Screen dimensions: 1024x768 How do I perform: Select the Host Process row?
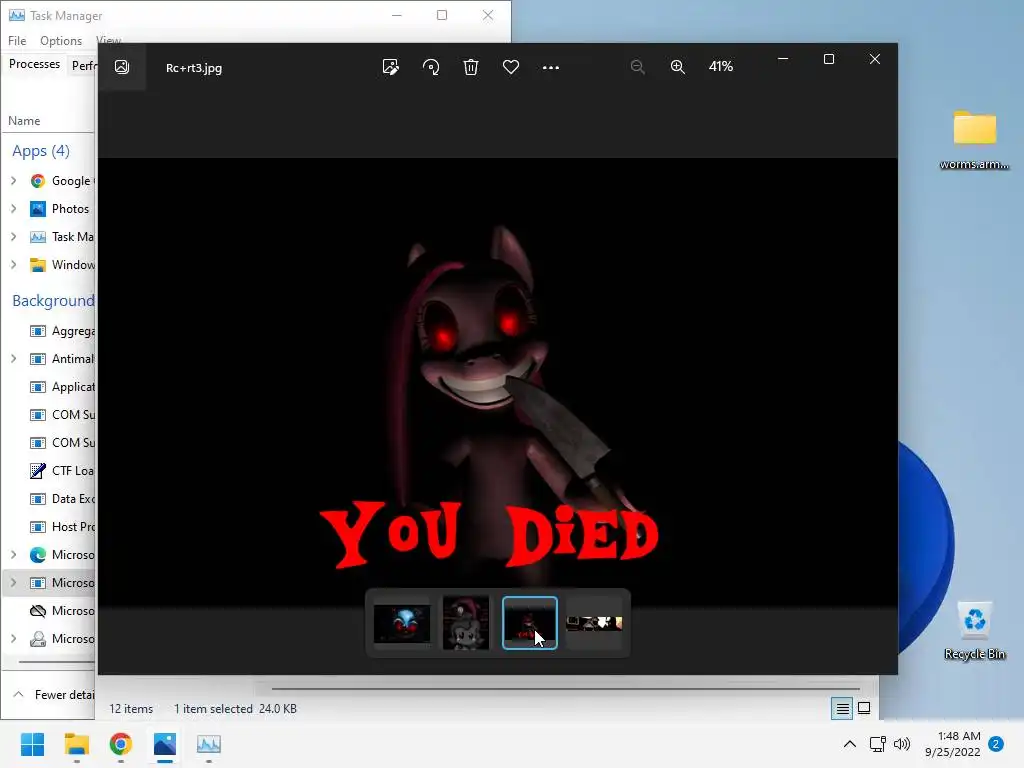[50, 527]
